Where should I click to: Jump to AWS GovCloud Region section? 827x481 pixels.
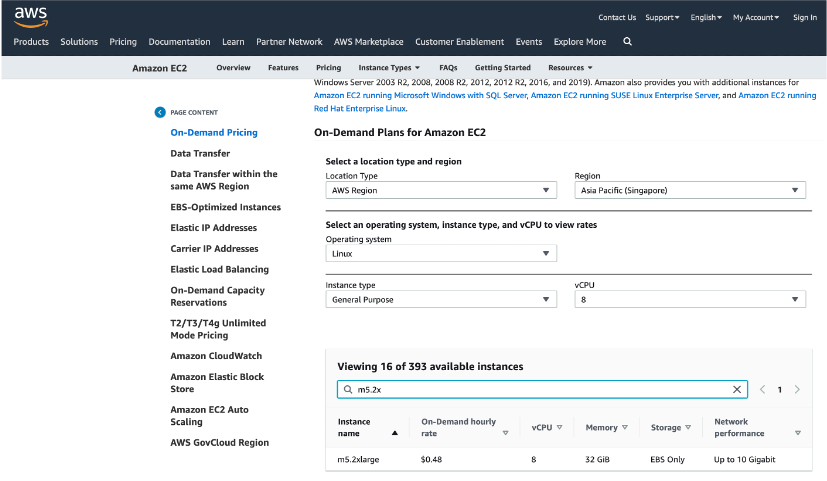coord(219,442)
